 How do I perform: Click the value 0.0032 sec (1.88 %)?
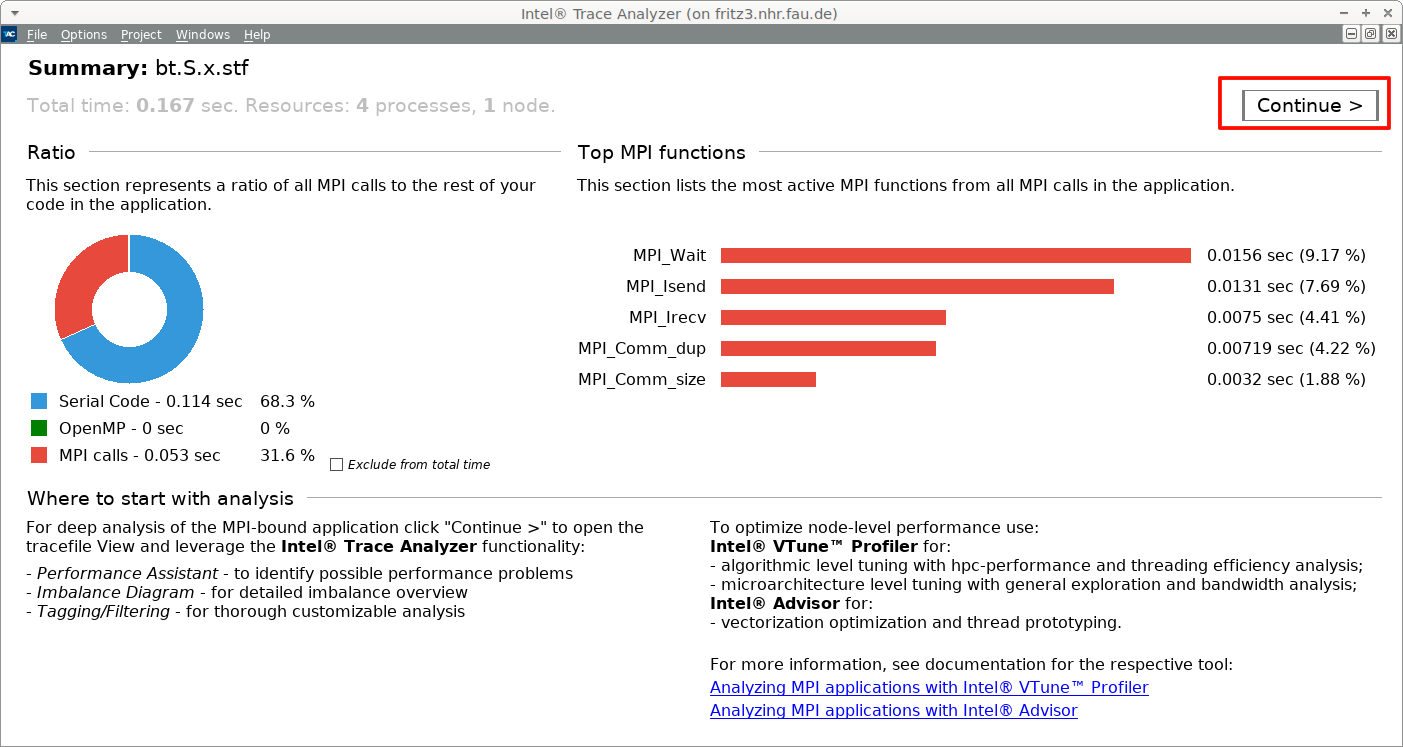[1286, 379]
